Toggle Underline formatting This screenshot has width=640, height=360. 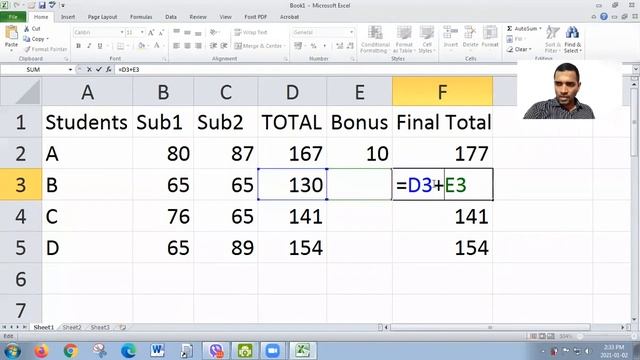(100, 46)
